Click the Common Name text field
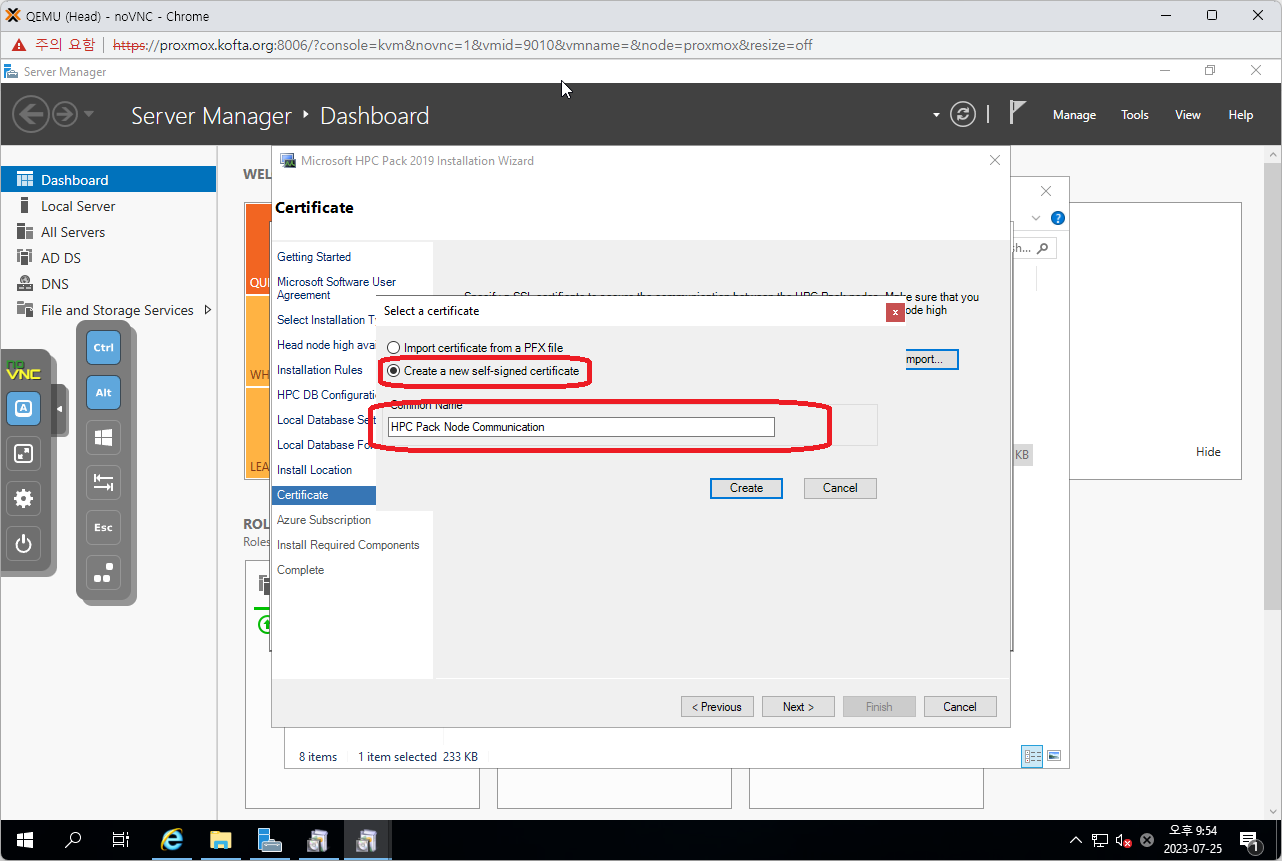Image resolution: width=1282 pixels, height=861 pixels. [580, 427]
